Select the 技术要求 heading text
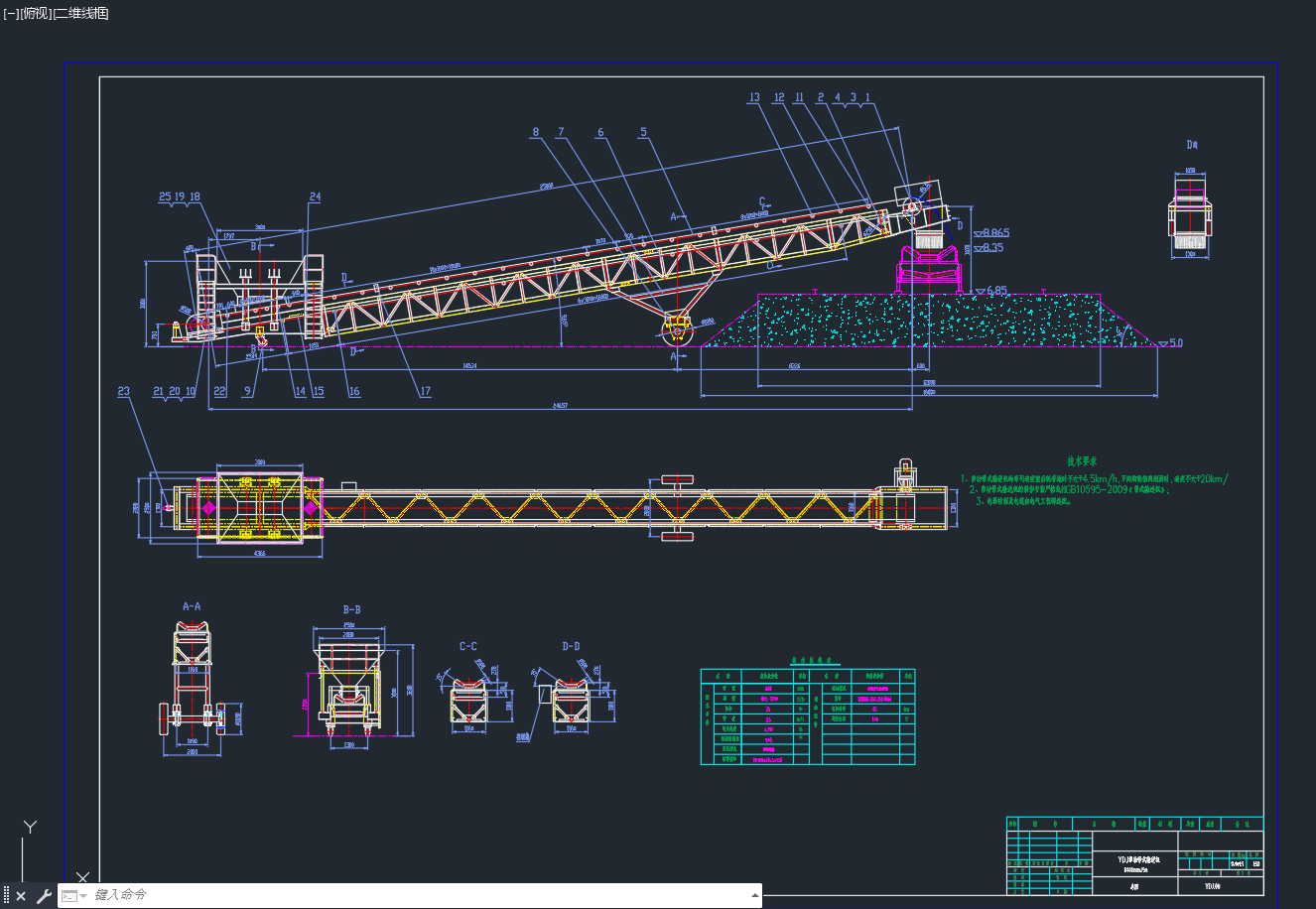 click(1082, 461)
